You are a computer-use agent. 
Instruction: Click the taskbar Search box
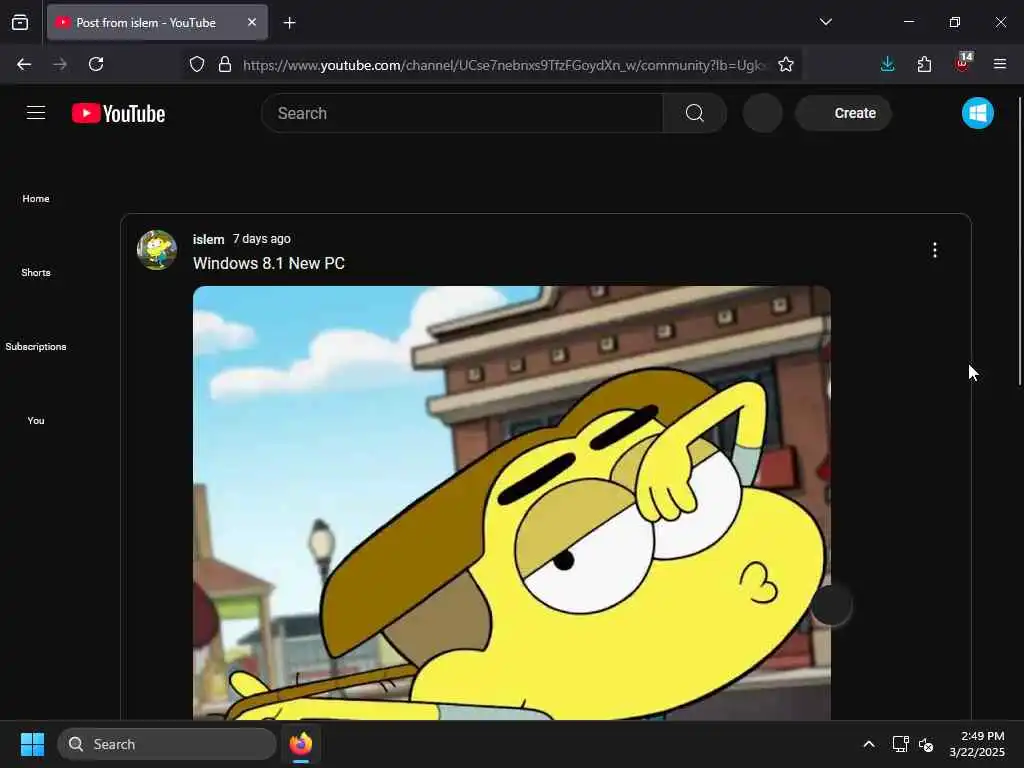167,744
